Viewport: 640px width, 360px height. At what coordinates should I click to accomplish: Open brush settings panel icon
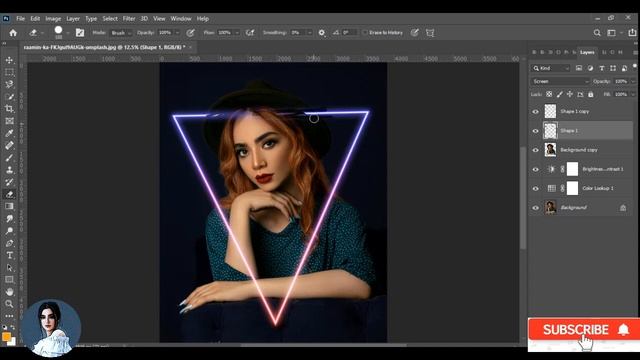pyautogui.click(x=80, y=33)
